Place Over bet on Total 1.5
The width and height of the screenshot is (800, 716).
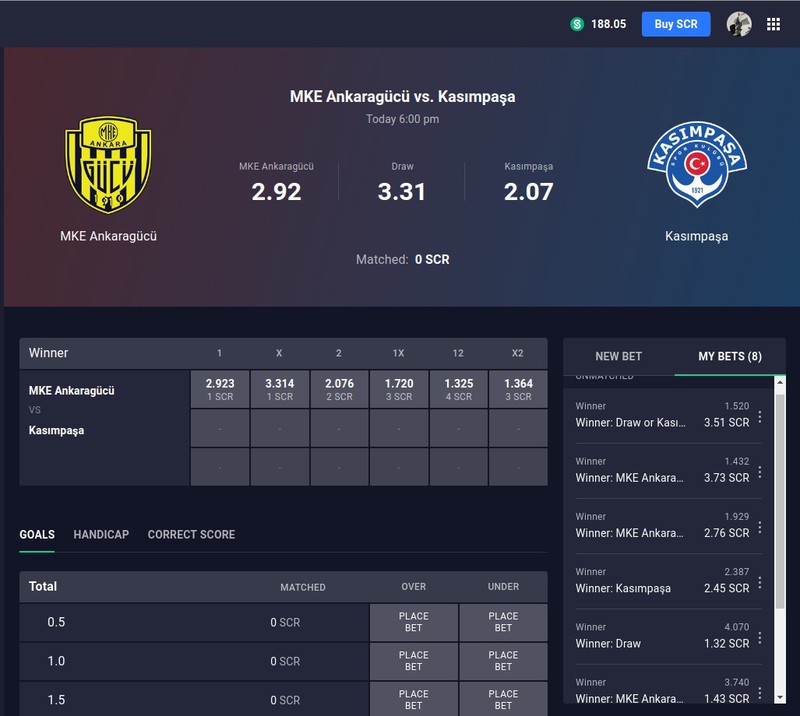[414, 700]
